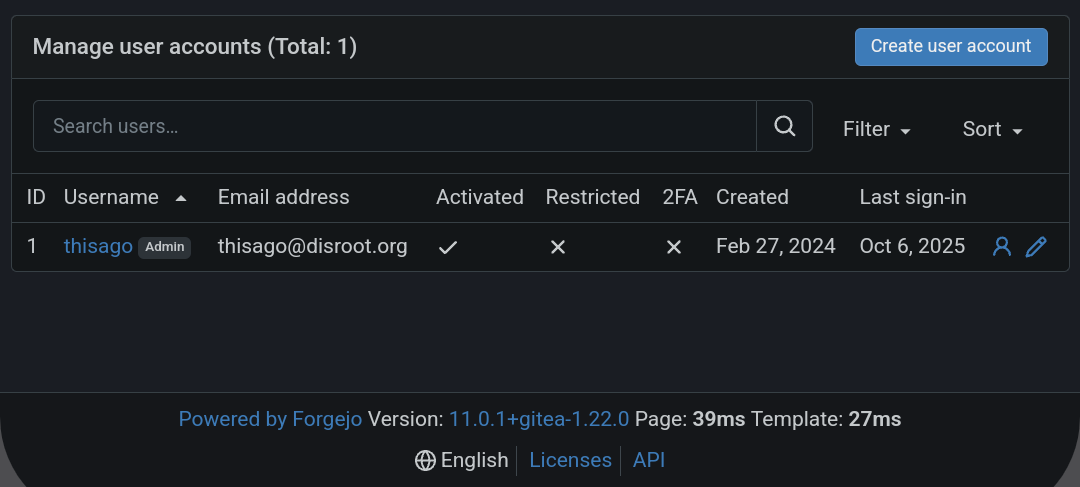Sort by the Username column header
Screen dimensions: 1080x487
pyautogui.click(x=111, y=197)
